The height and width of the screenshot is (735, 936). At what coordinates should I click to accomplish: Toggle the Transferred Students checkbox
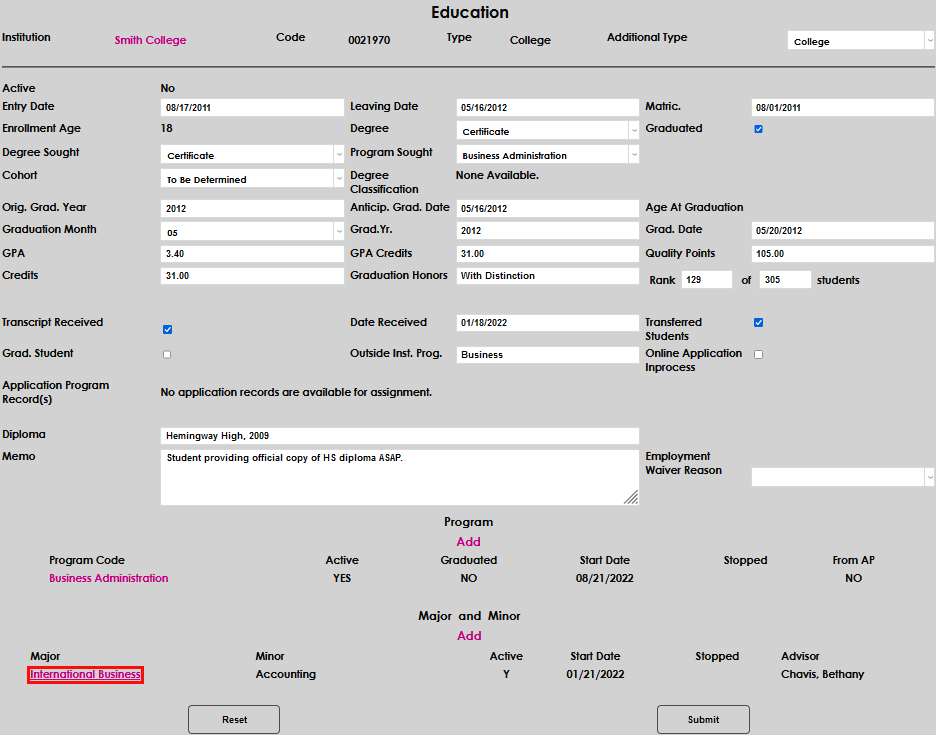pyautogui.click(x=758, y=323)
